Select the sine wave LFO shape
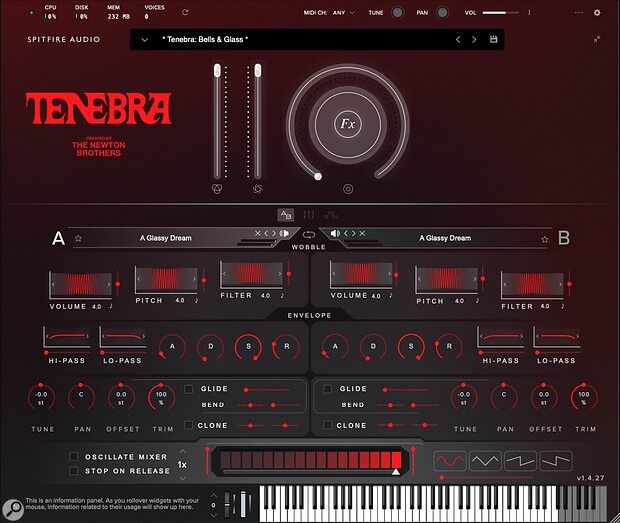 (x=450, y=461)
